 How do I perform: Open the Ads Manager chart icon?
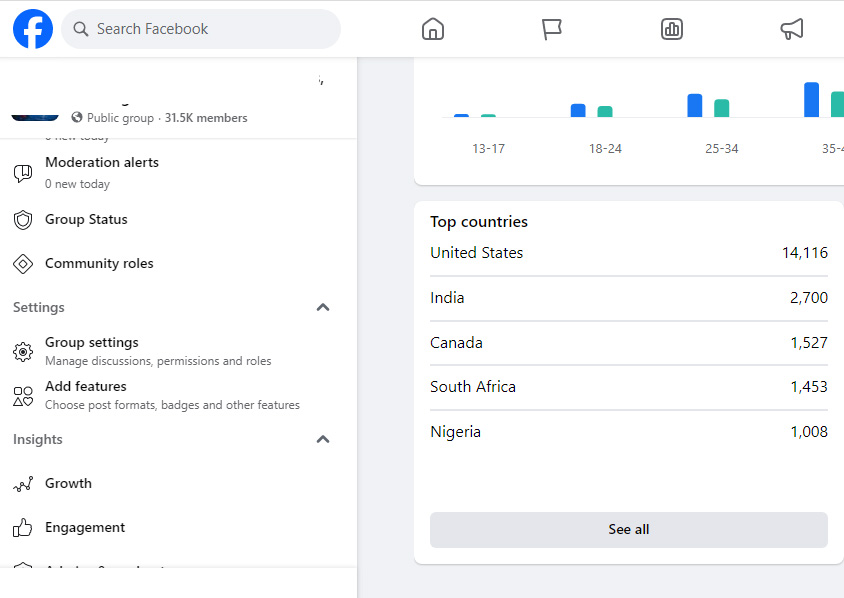[672, 29]
